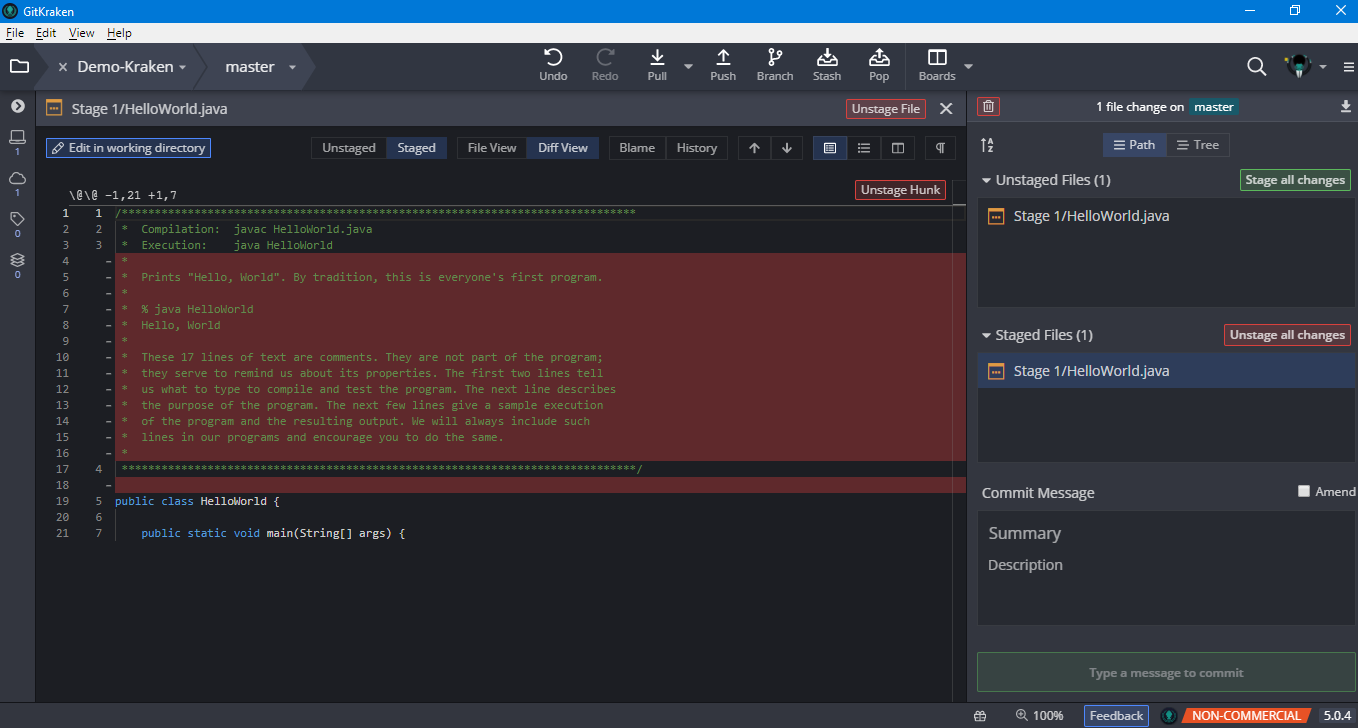
Task: Toggle whitespace paragraph mark display
Action: [940, 148]
